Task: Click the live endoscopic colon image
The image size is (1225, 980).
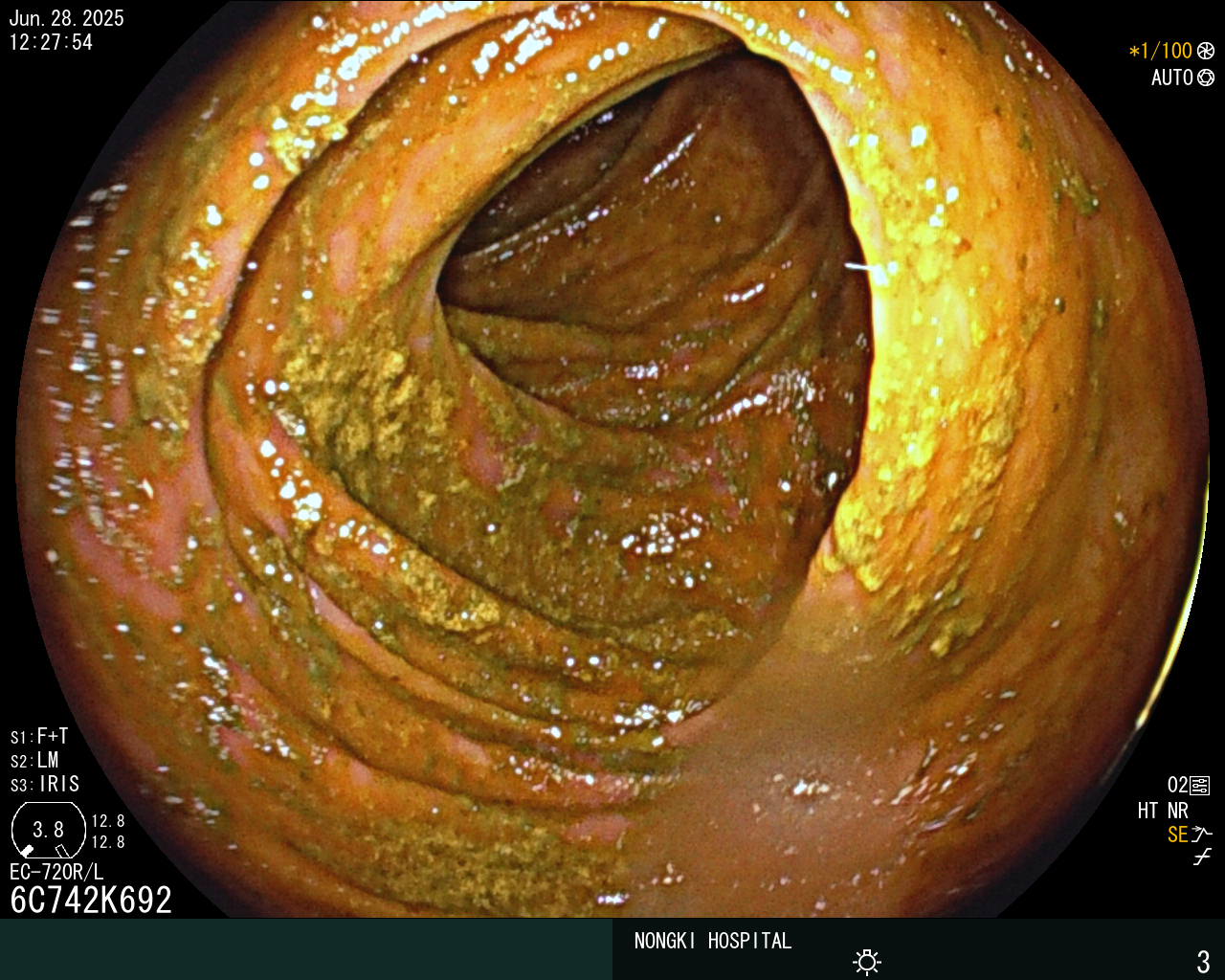Action: (612, 459)
